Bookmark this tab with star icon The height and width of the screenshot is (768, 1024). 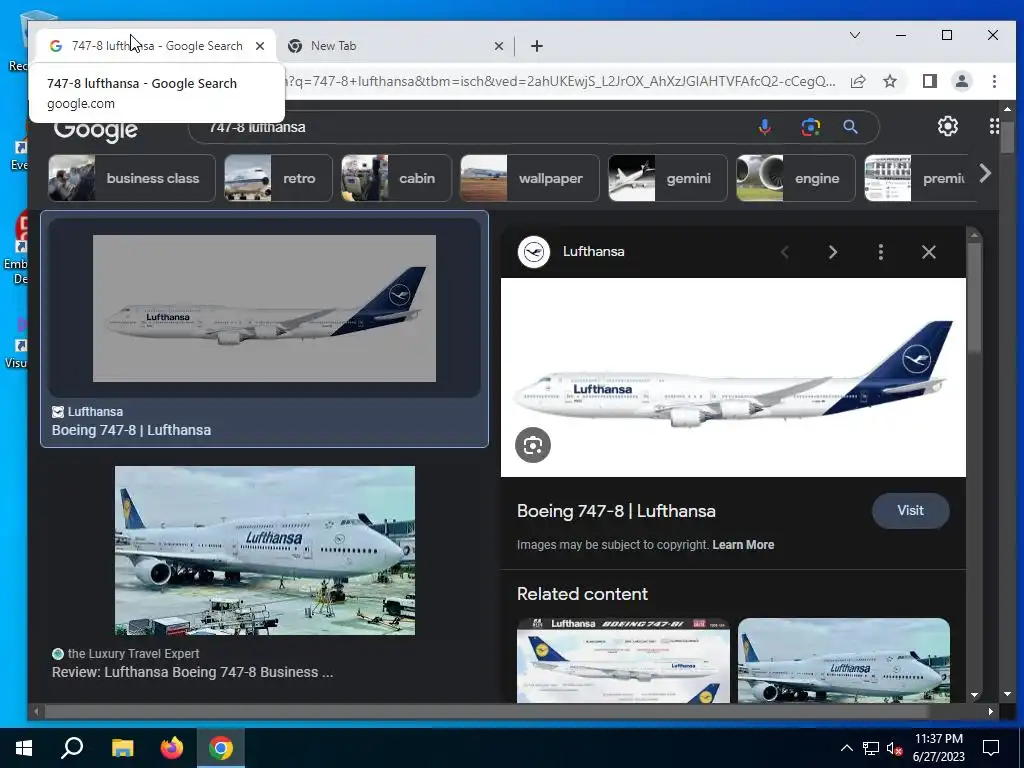[x=889, y=81]
